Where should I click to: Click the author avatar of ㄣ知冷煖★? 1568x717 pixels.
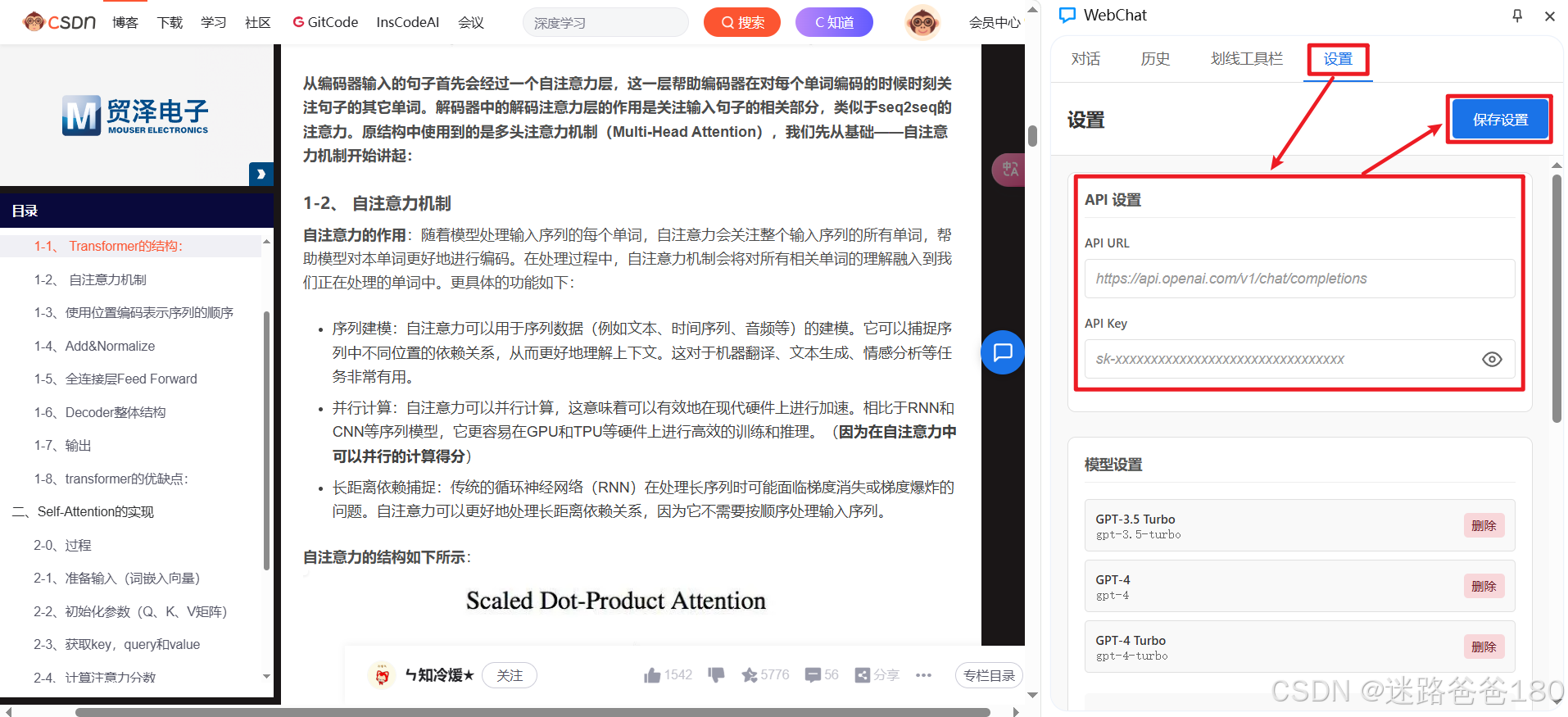(381, 675)
